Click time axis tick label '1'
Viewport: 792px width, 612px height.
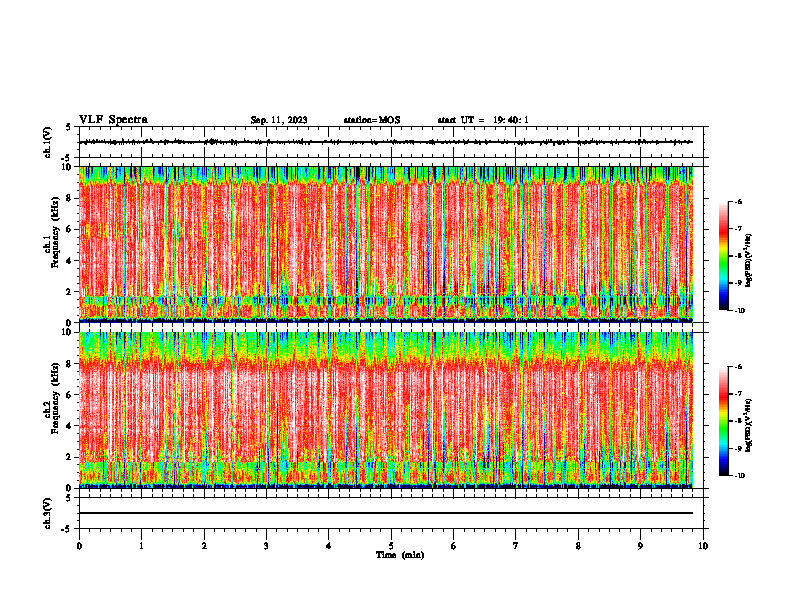click(x=141, y=546)
